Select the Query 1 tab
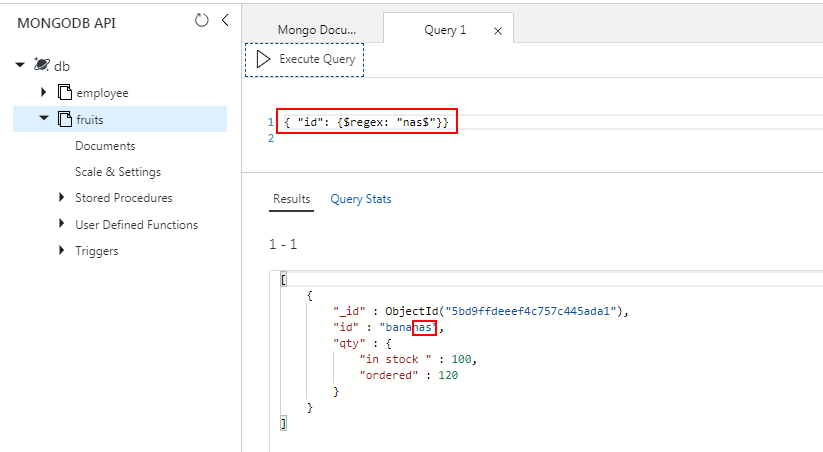Image resolution: width=823 pixels, height=452 pixels. [445, 30]
